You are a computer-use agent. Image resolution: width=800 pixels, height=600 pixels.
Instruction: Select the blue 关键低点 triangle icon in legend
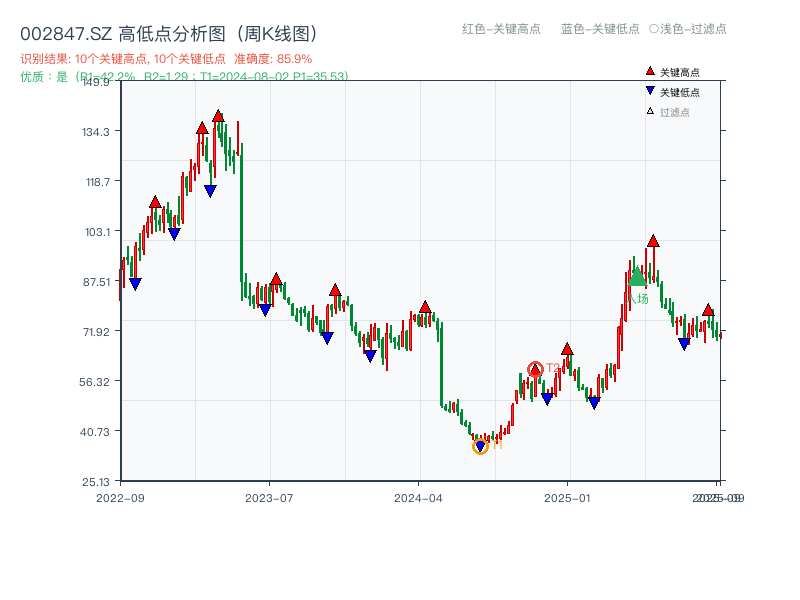point(650,91)
